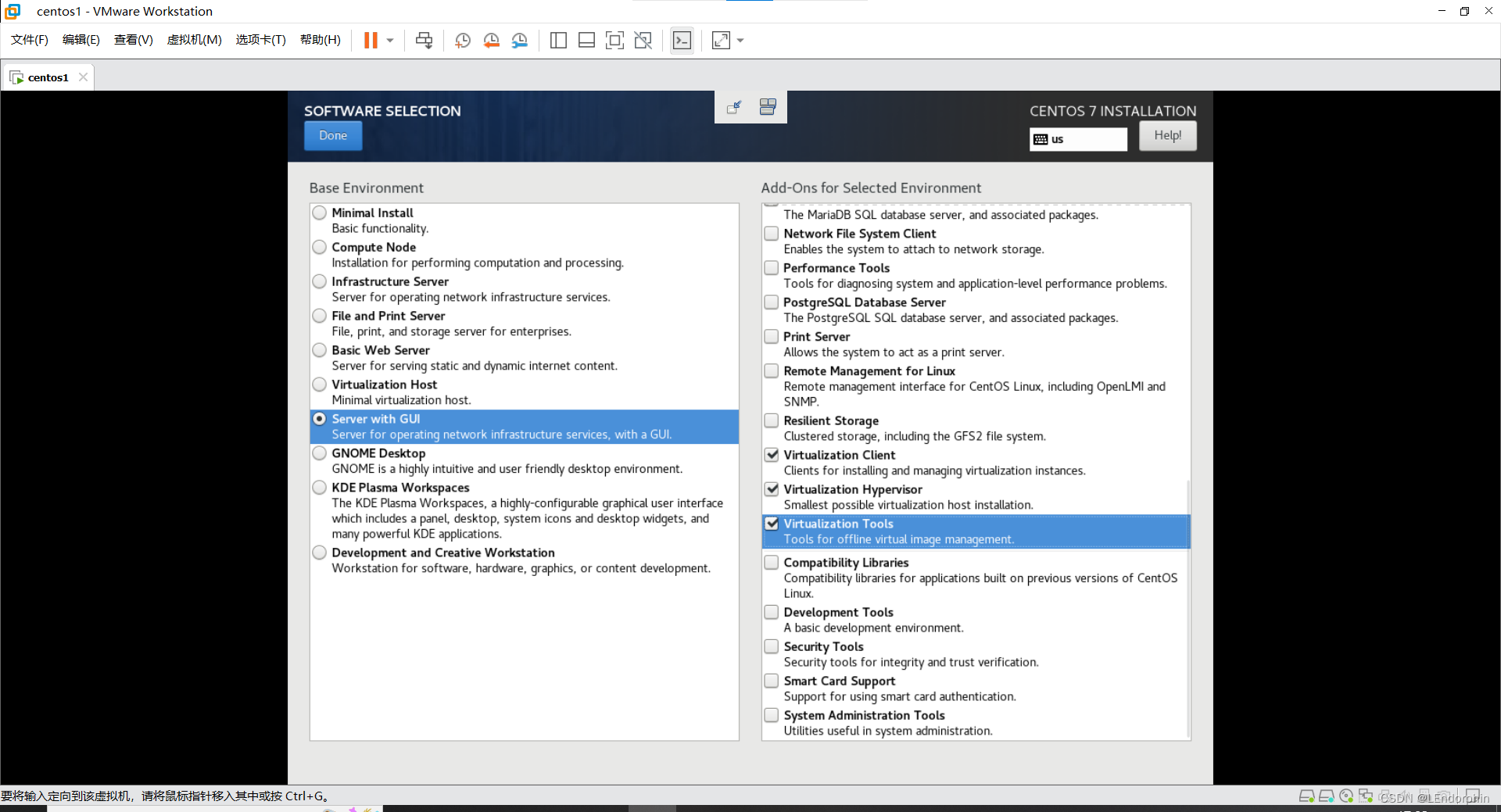Click the centos1 tab VM icon
The image size is (1501, 812).
(16, 77)
